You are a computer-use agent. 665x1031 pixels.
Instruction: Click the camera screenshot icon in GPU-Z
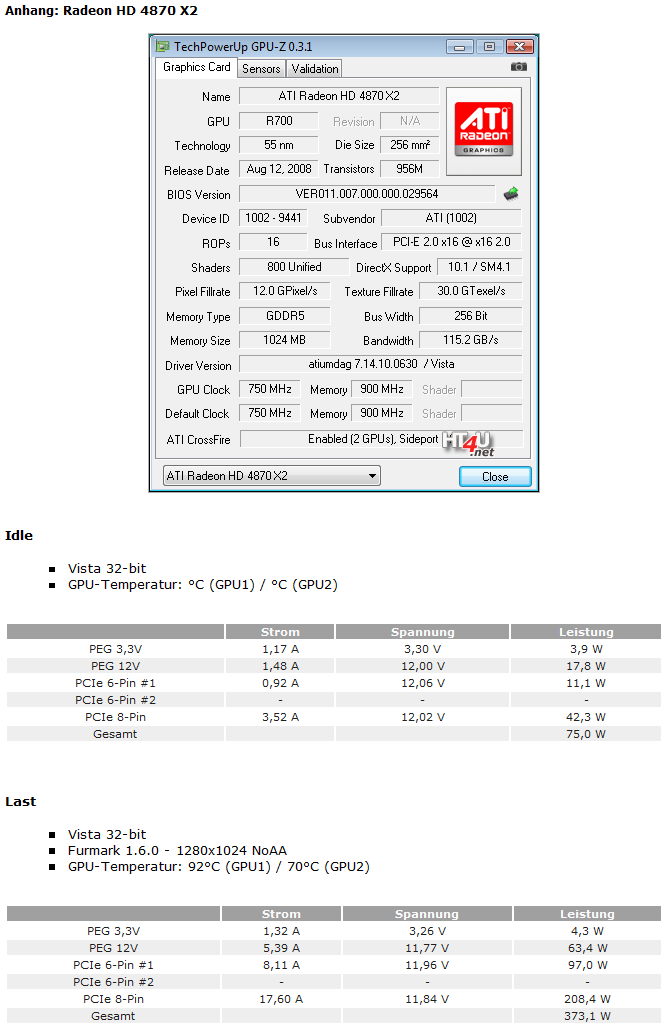coord(518,67)
